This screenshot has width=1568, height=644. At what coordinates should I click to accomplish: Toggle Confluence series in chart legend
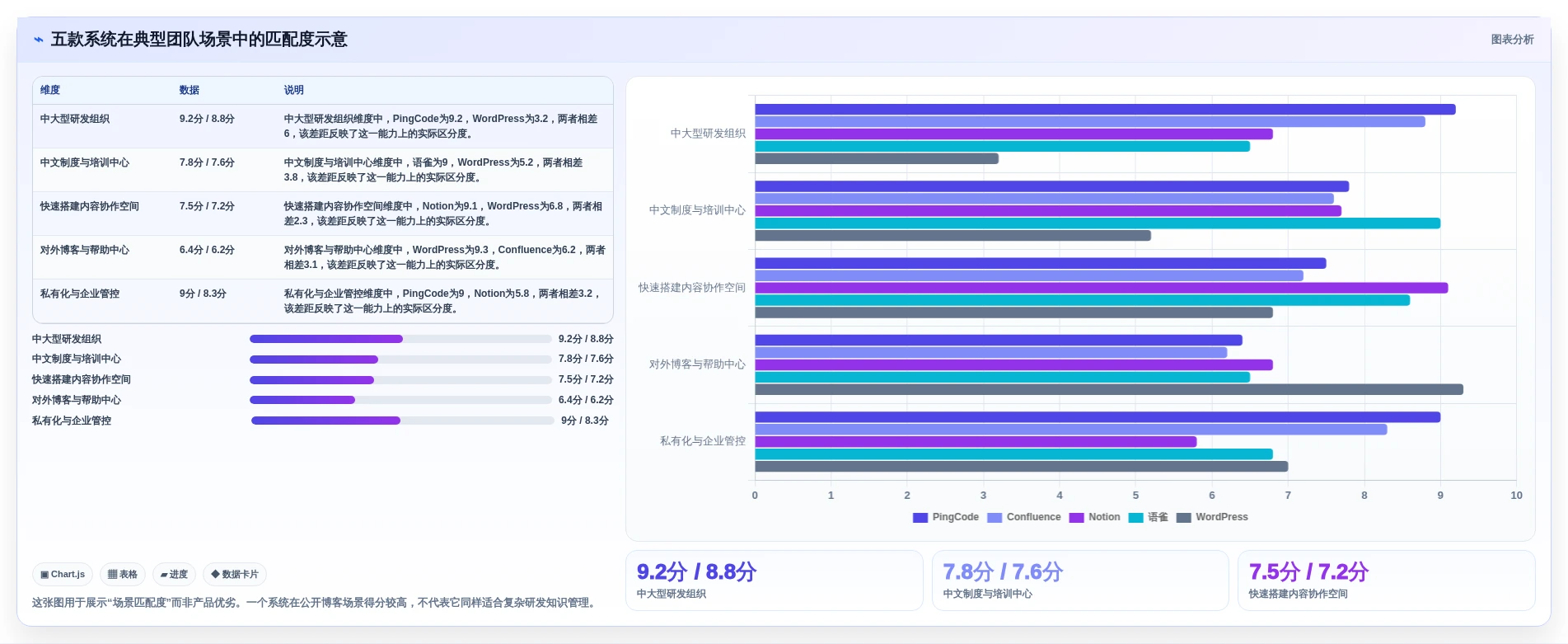1024,517
